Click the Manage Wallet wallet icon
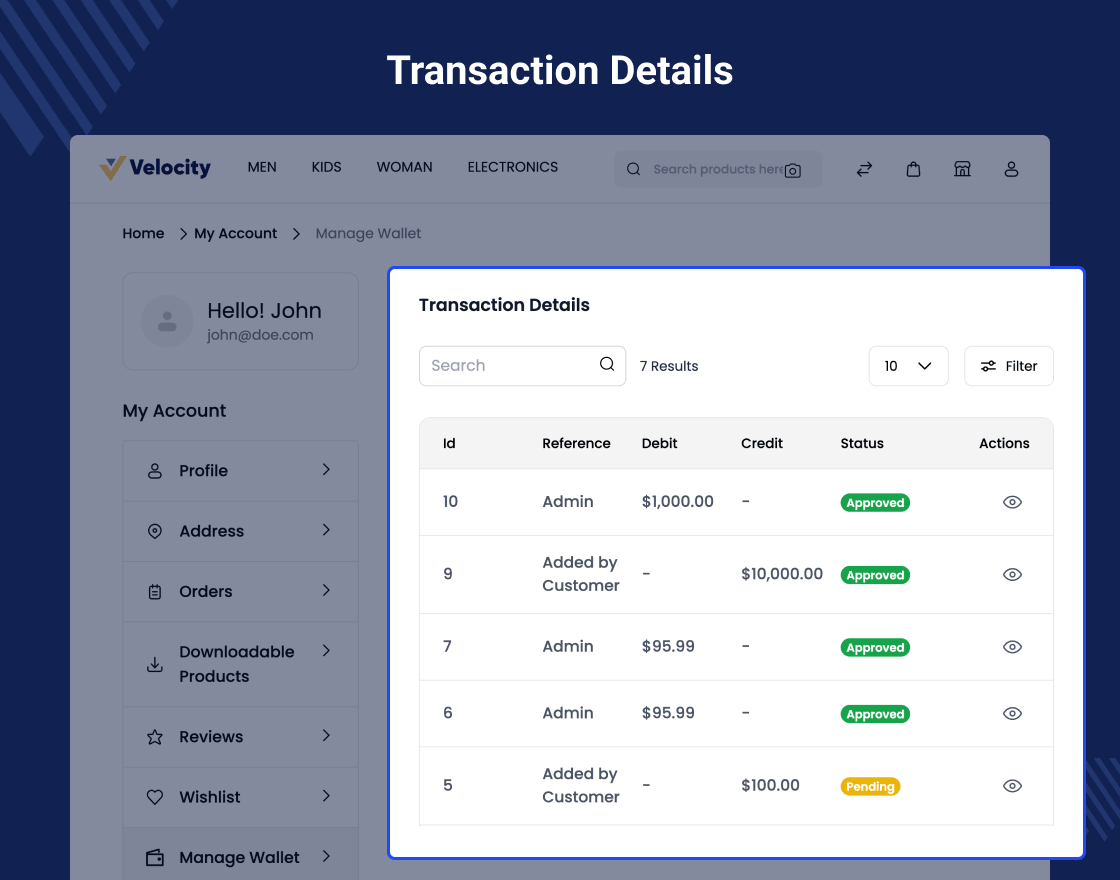The width and height of the screenshot is (1120, 880). 154,857
